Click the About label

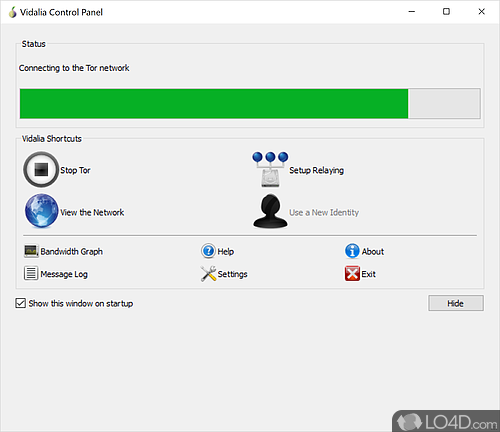373,251
